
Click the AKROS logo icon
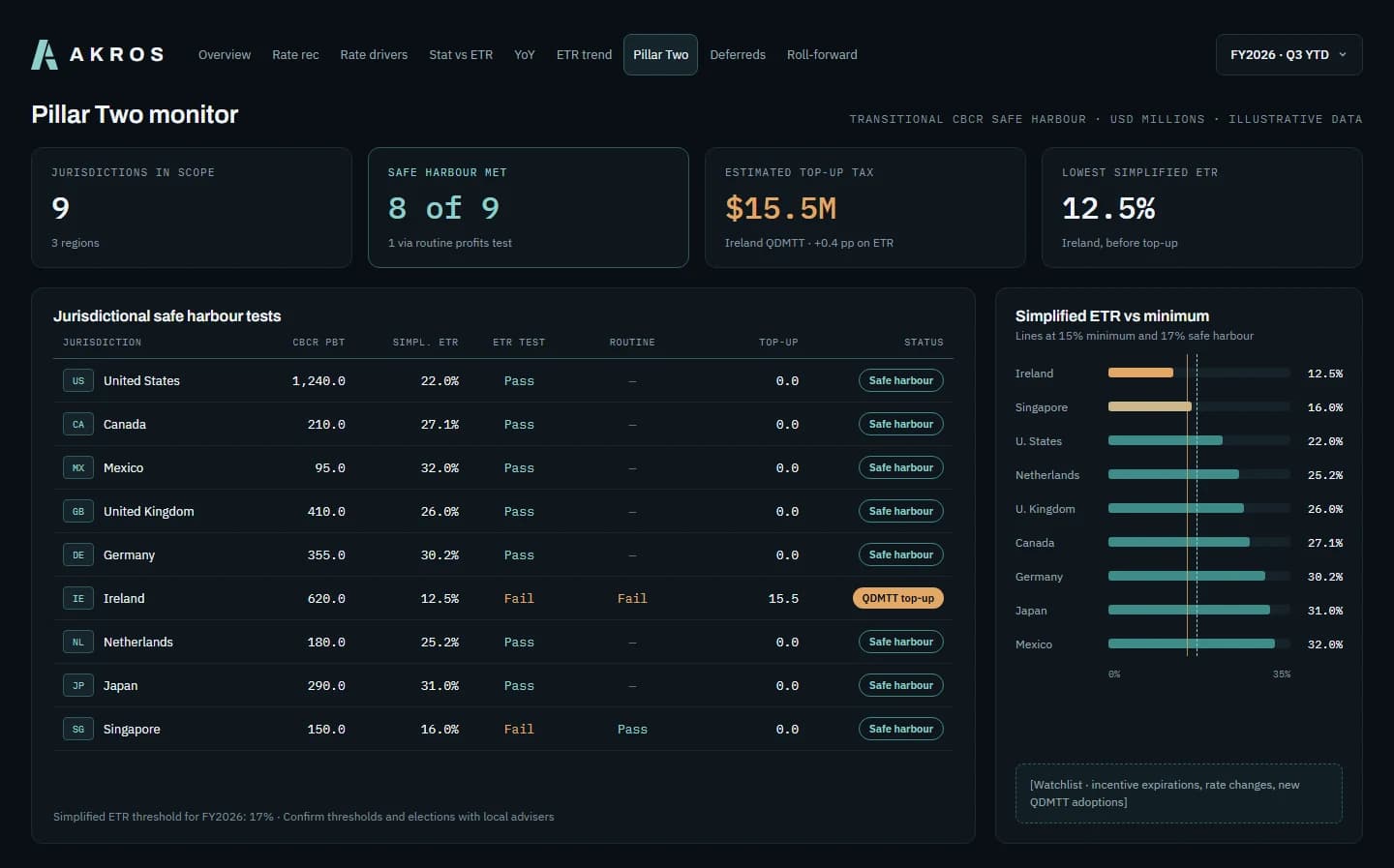[45, 54]
